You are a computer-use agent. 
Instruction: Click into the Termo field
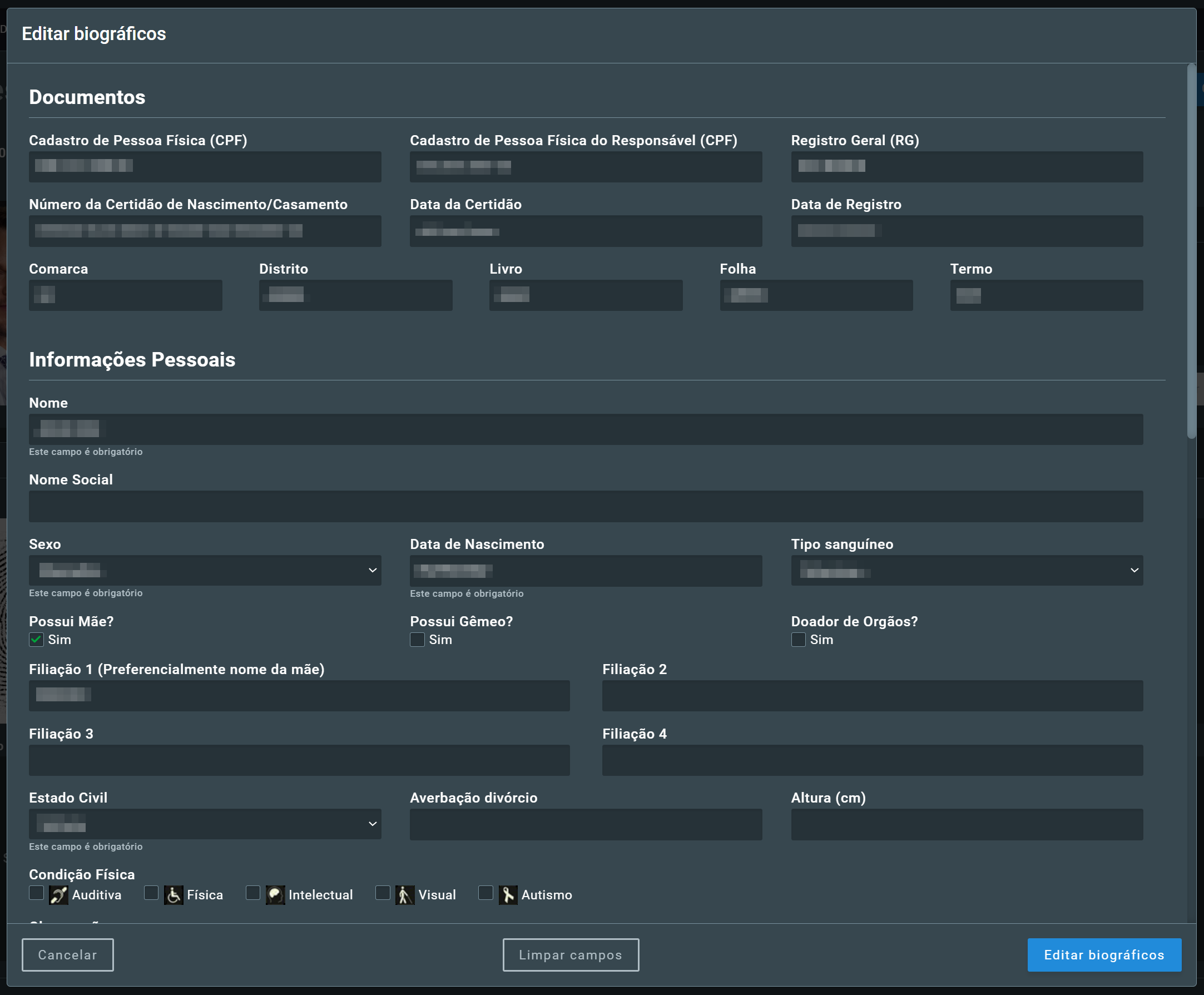pos(1047,295)
